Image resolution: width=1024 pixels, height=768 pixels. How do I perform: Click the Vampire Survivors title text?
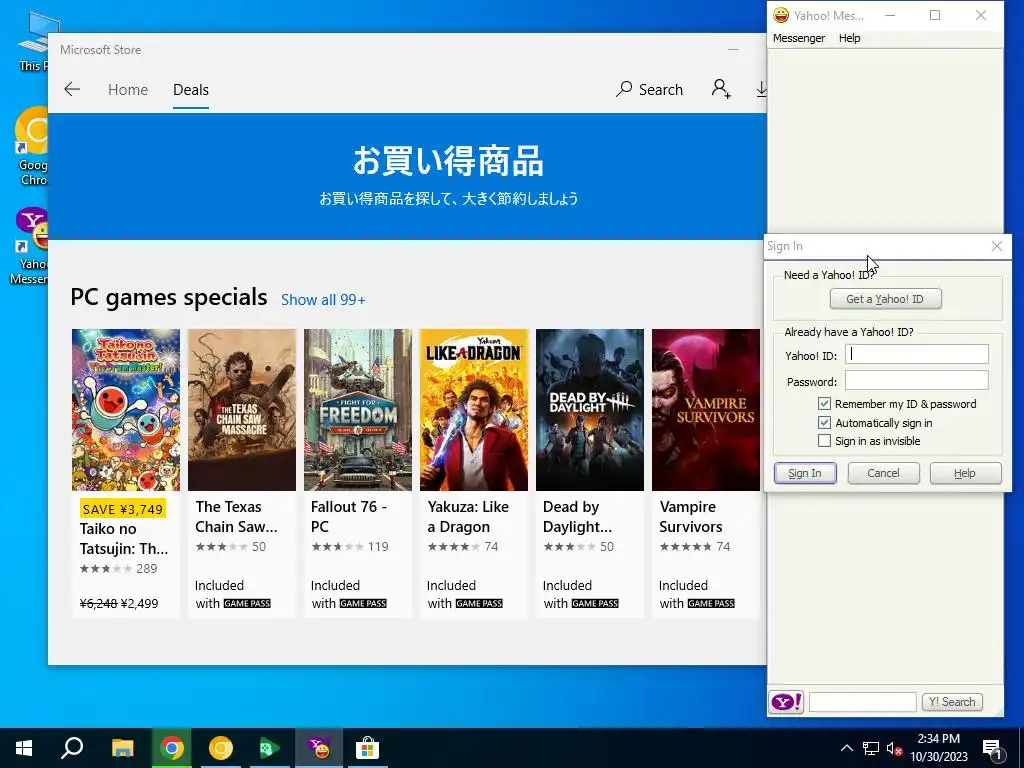[x=690, y=517]
